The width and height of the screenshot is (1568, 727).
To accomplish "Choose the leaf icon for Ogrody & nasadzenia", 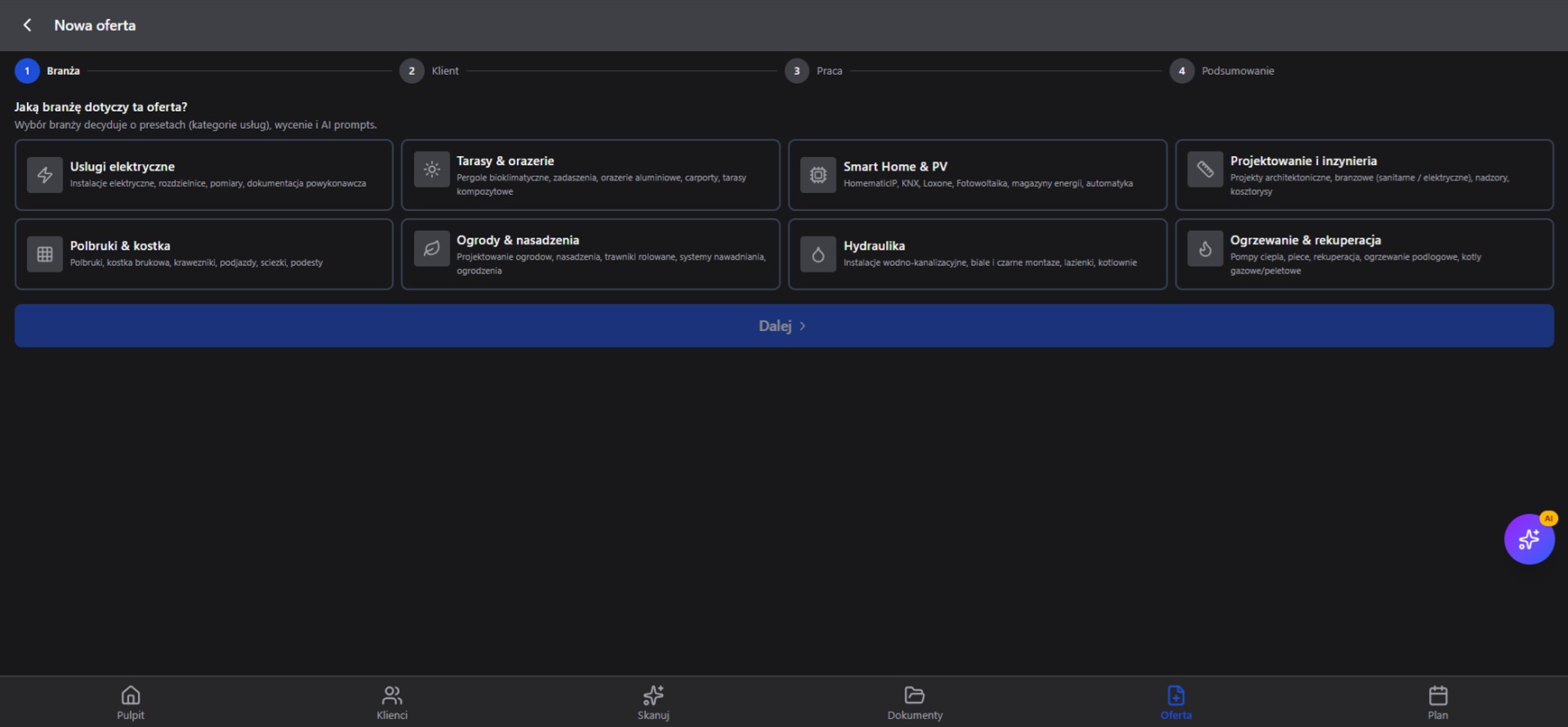I will tap(431, 249).
